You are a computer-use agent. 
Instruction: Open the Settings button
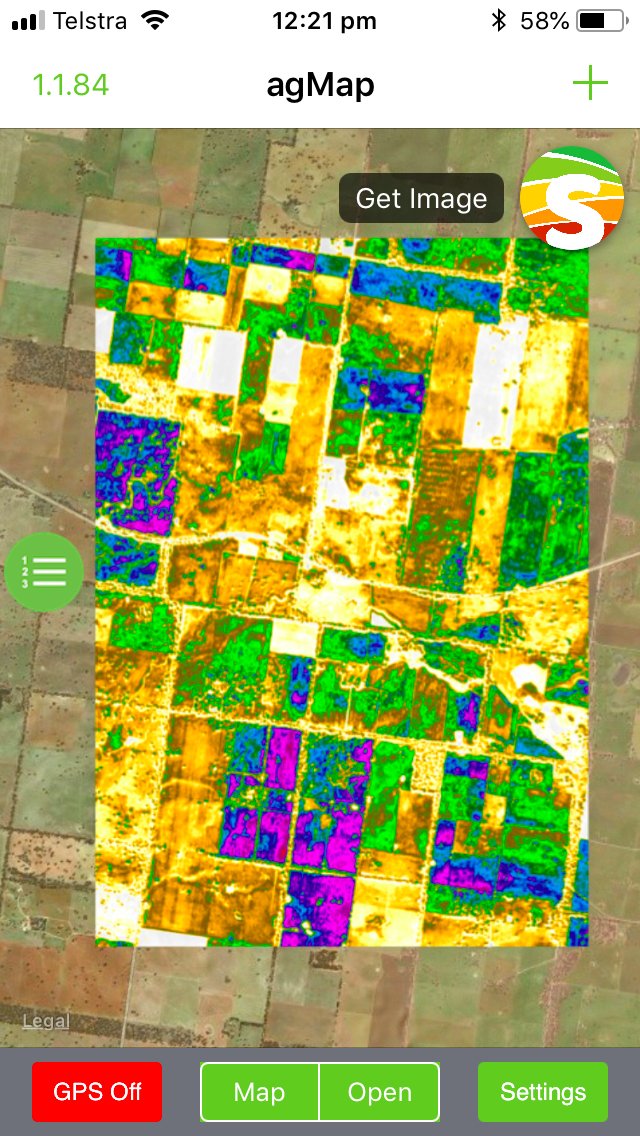[543, 1092]
